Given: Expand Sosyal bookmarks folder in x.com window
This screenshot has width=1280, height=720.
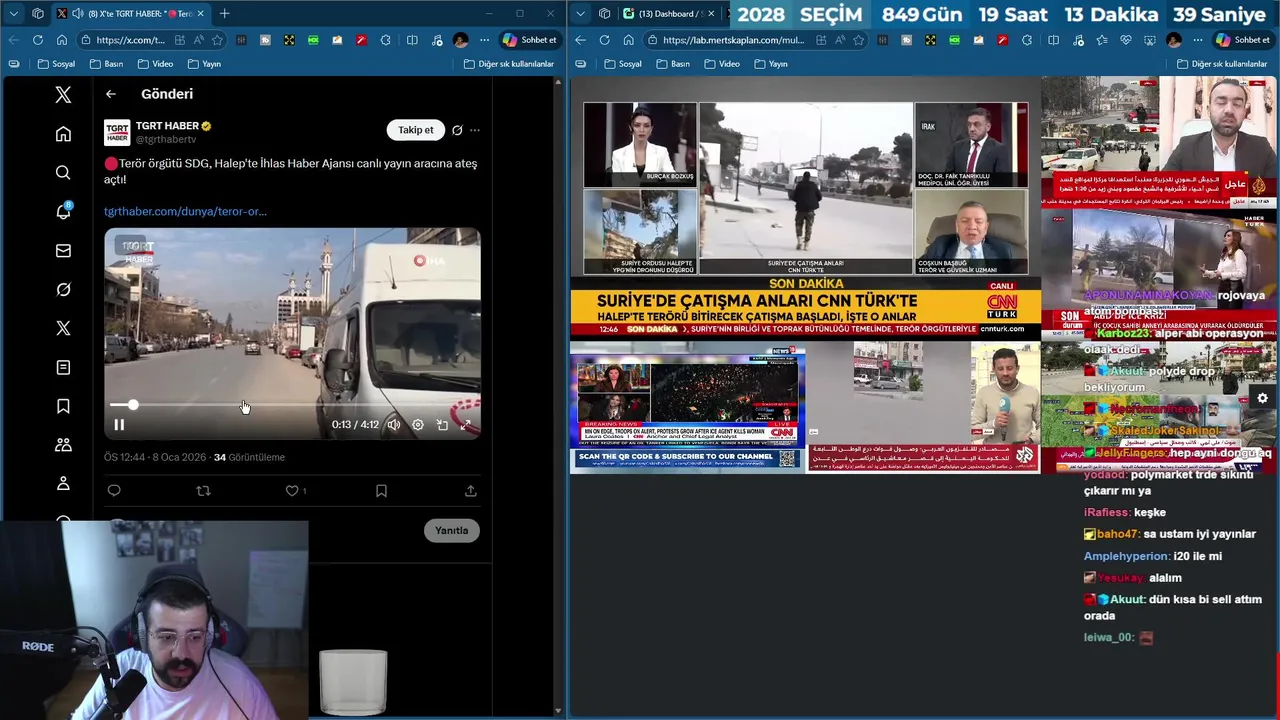Looking at the screenshot, I should (x=56, y=64).
